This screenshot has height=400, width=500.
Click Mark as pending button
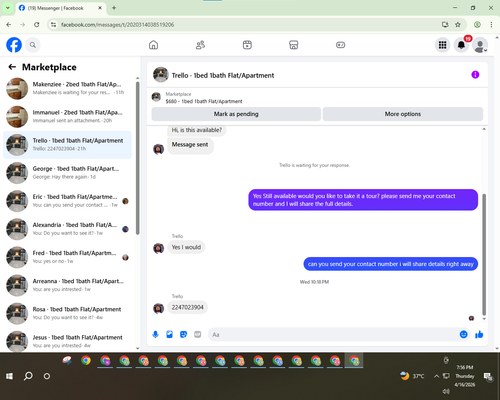236,114
